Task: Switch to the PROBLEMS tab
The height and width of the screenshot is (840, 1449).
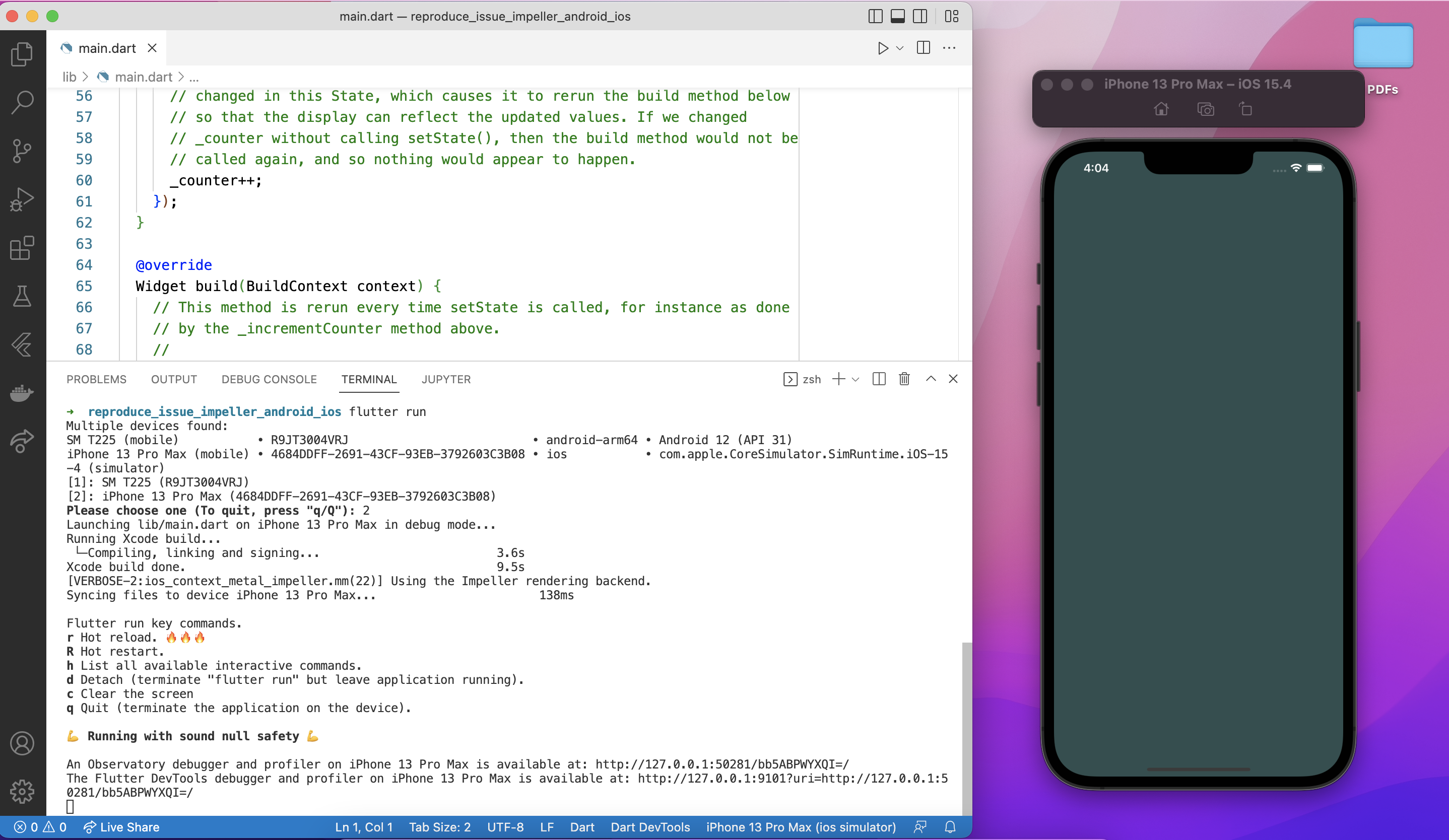Action: (x=97, y=379)
